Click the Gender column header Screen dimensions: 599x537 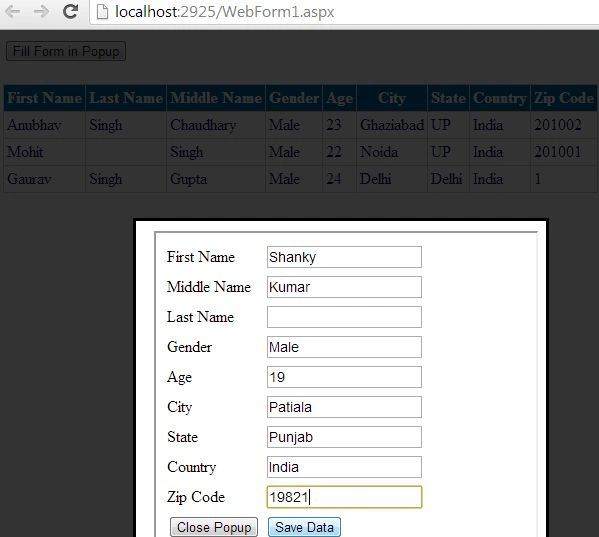(294, 98)
